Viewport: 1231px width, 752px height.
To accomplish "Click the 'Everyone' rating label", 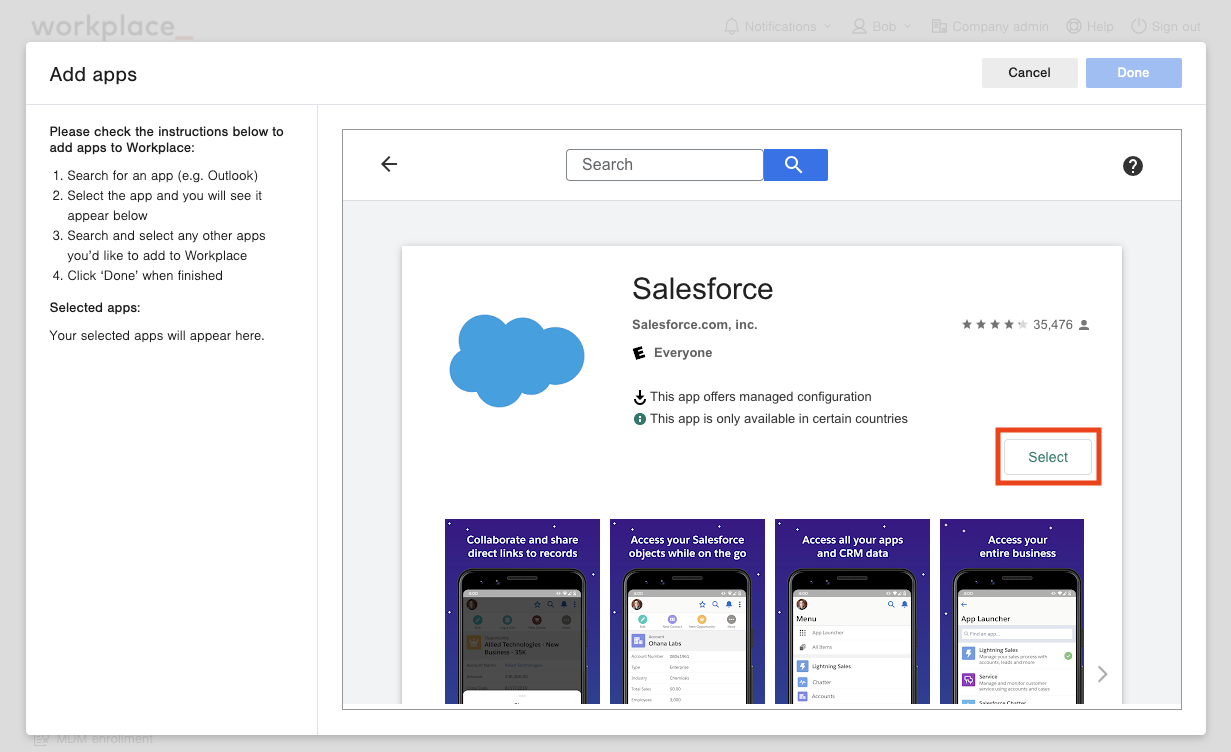I will (x=683, y=353).
